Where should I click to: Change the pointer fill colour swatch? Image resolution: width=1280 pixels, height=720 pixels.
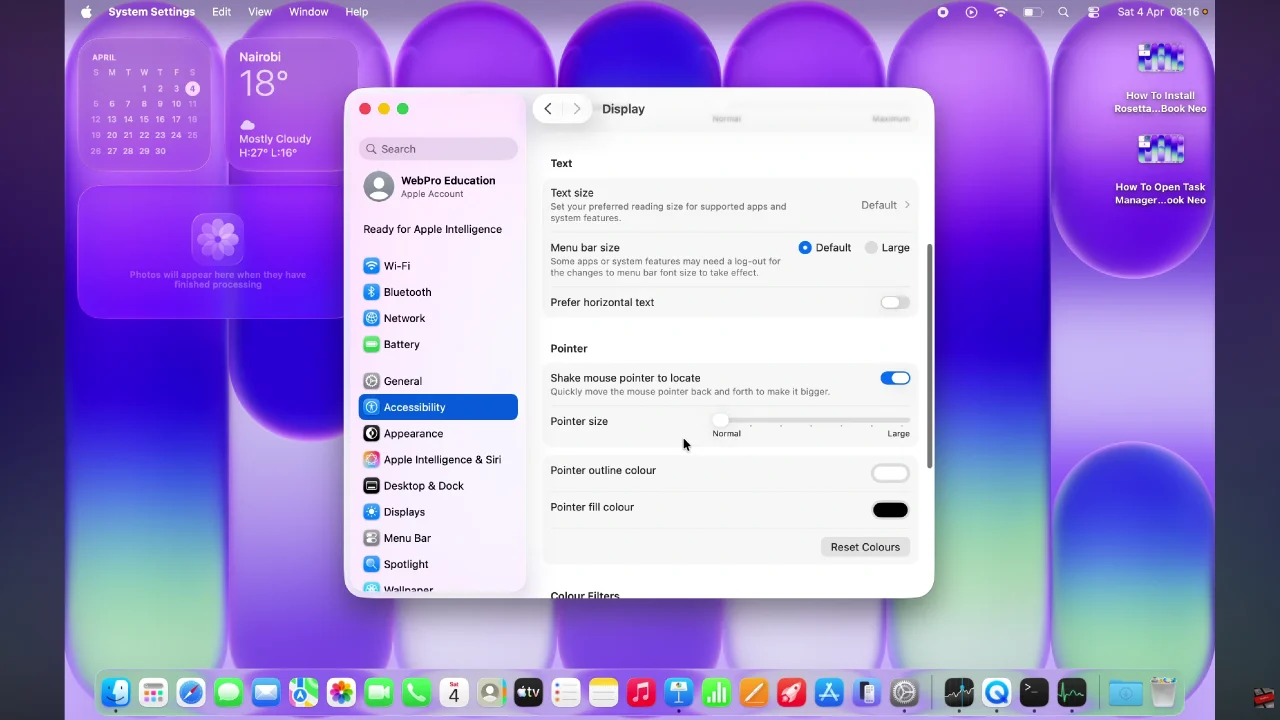pyautogui.click(x=889, y=509)
